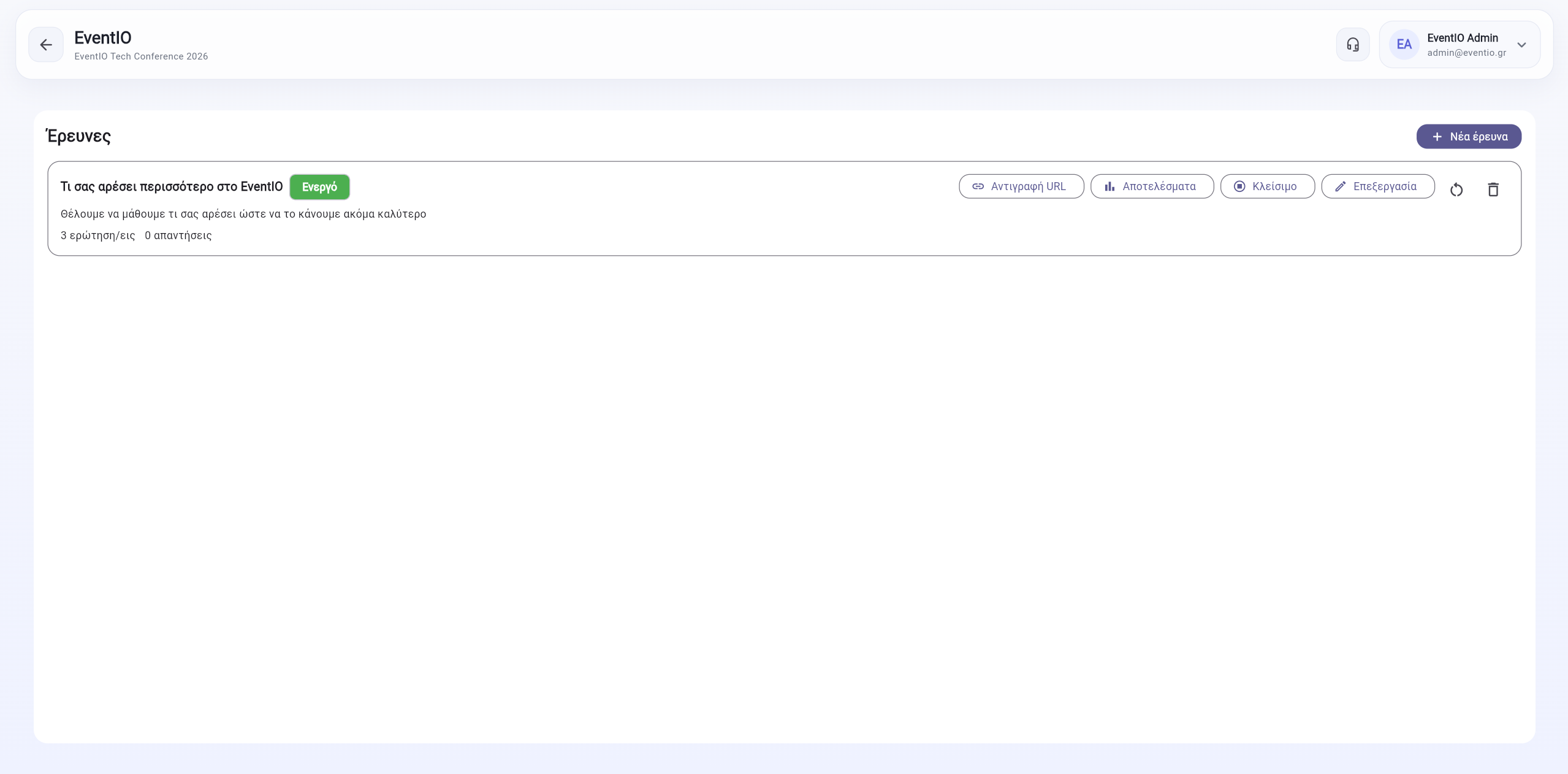Click the 3 ερώτηση/εις count
The width and height of the screenshot is (1568, 774).
click(x=98, y=236)
